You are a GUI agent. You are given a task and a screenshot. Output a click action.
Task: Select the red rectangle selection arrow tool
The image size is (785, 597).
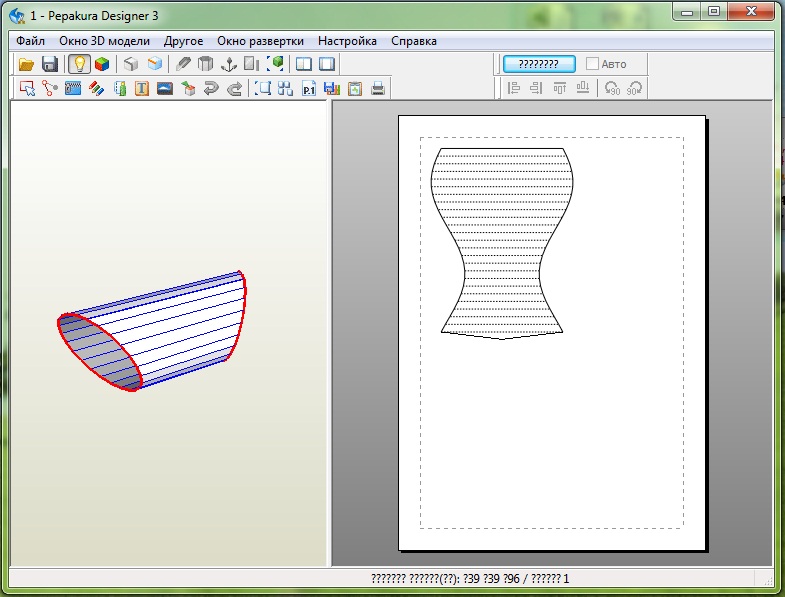coord(27,89)
